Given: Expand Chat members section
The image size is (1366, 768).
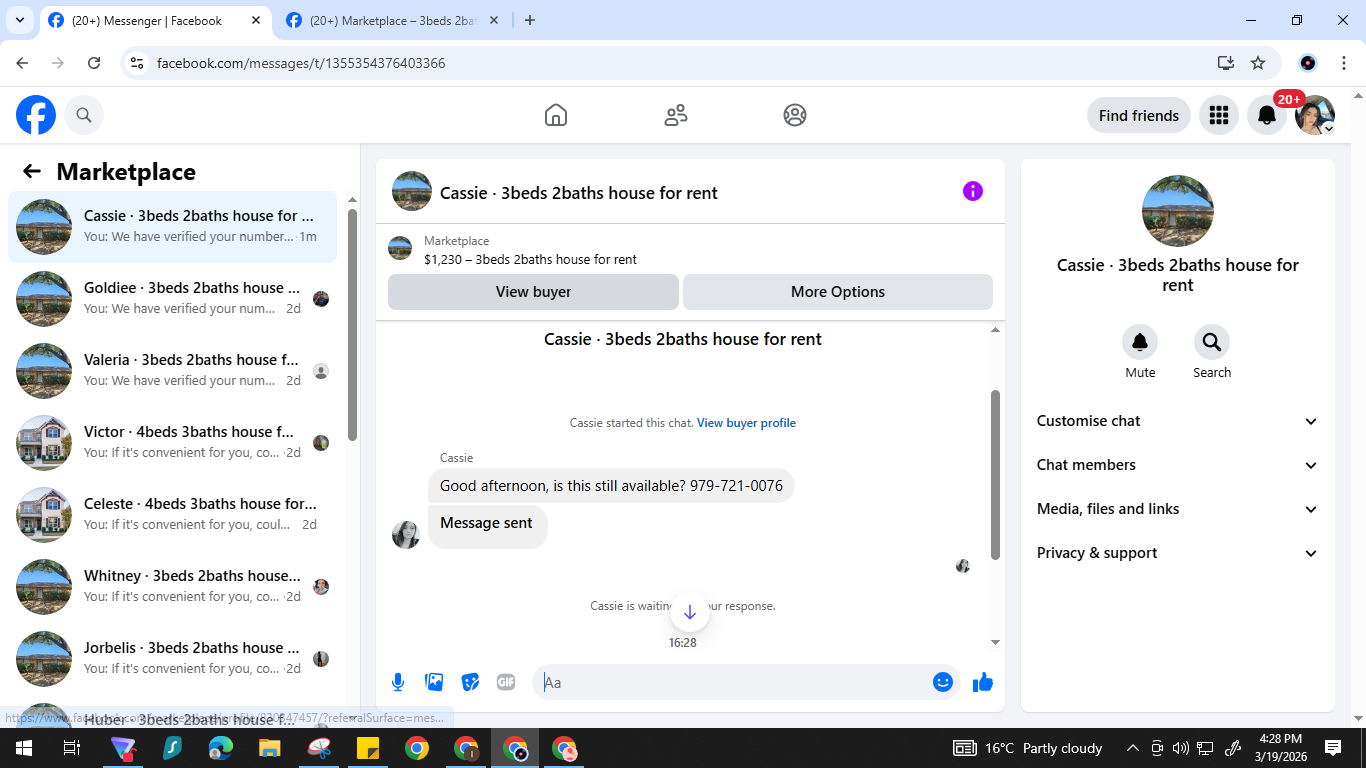Looking at the screenshot, I should pos(1178,465).
